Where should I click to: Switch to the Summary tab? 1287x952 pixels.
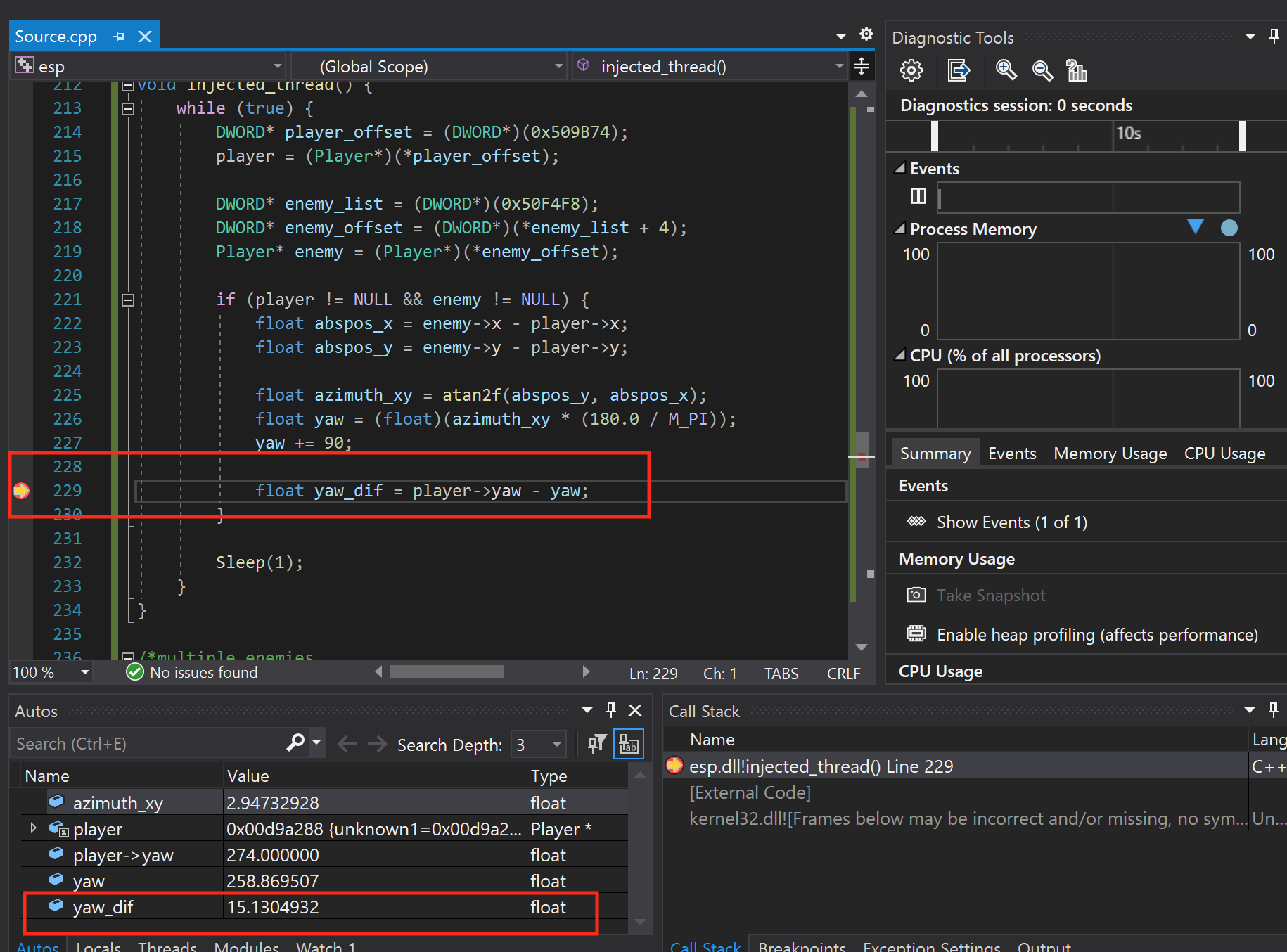point(935,454)
